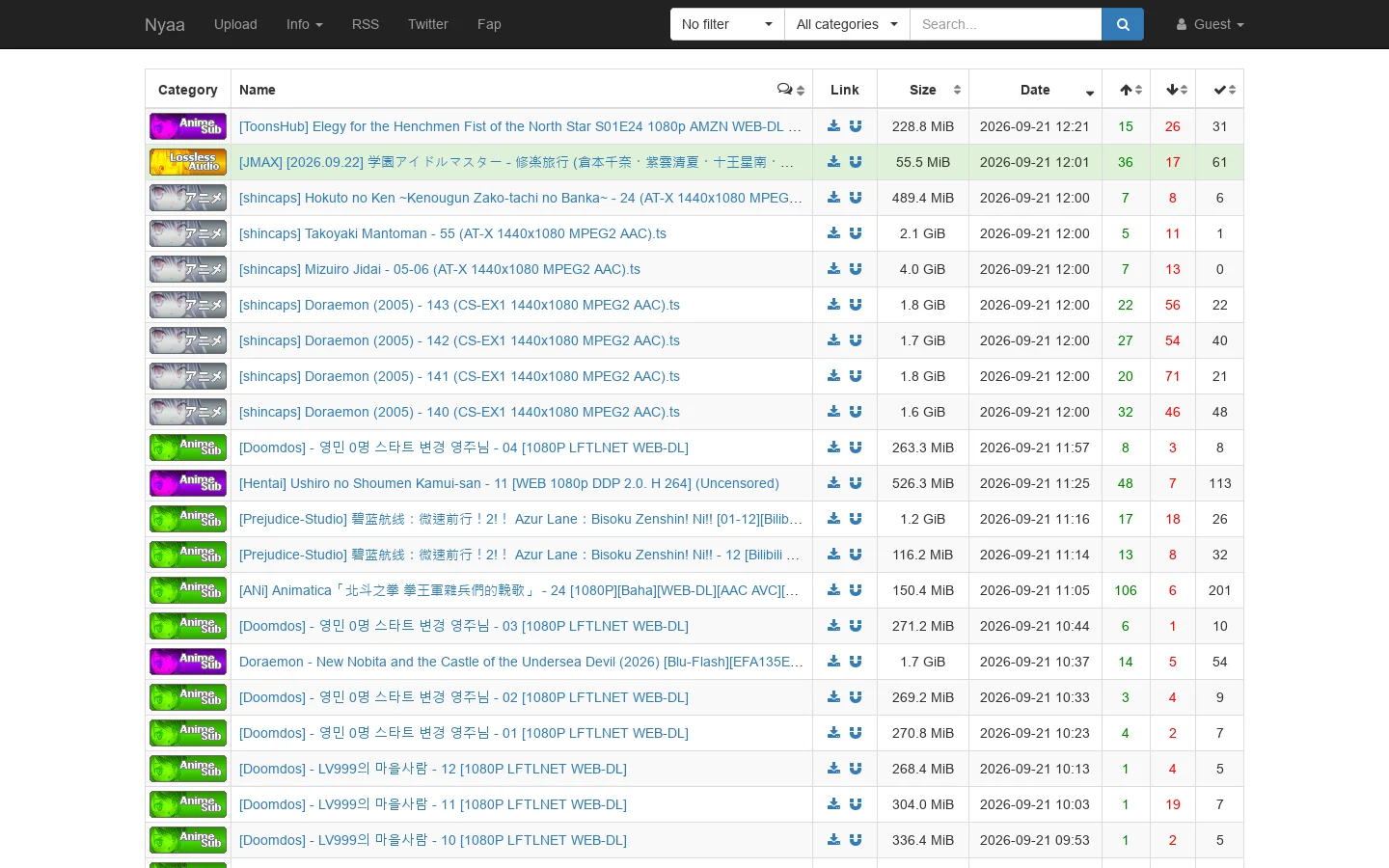Open the Fap link in navbar
The image size is (1389, 868).
(489, 24)
